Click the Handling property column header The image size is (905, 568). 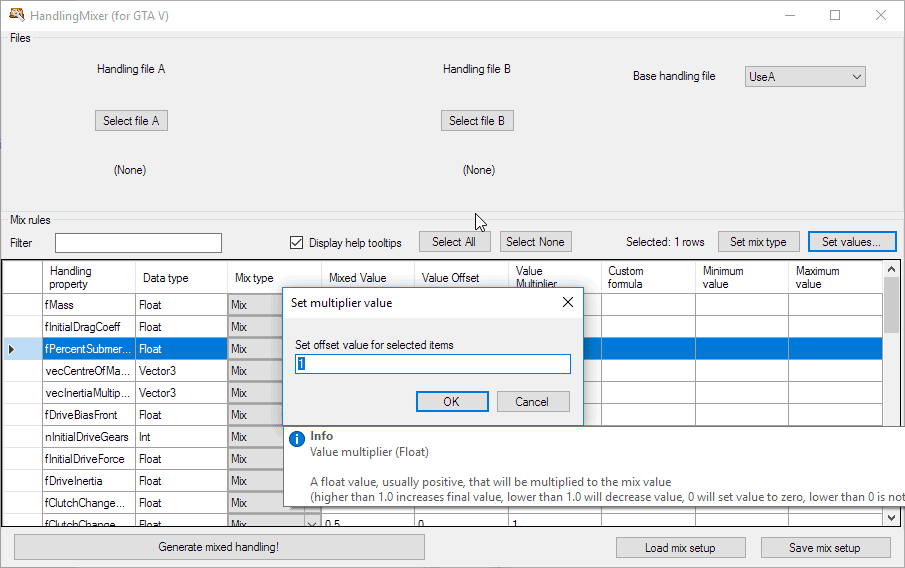(89, 278)
